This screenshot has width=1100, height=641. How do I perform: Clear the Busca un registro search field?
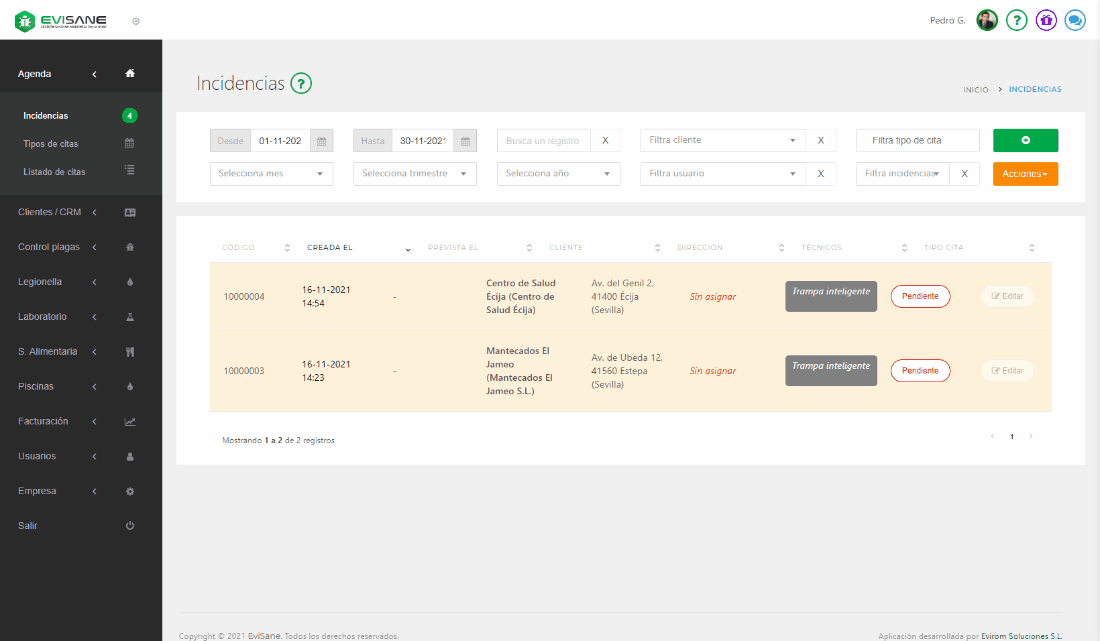coord(605,141)
